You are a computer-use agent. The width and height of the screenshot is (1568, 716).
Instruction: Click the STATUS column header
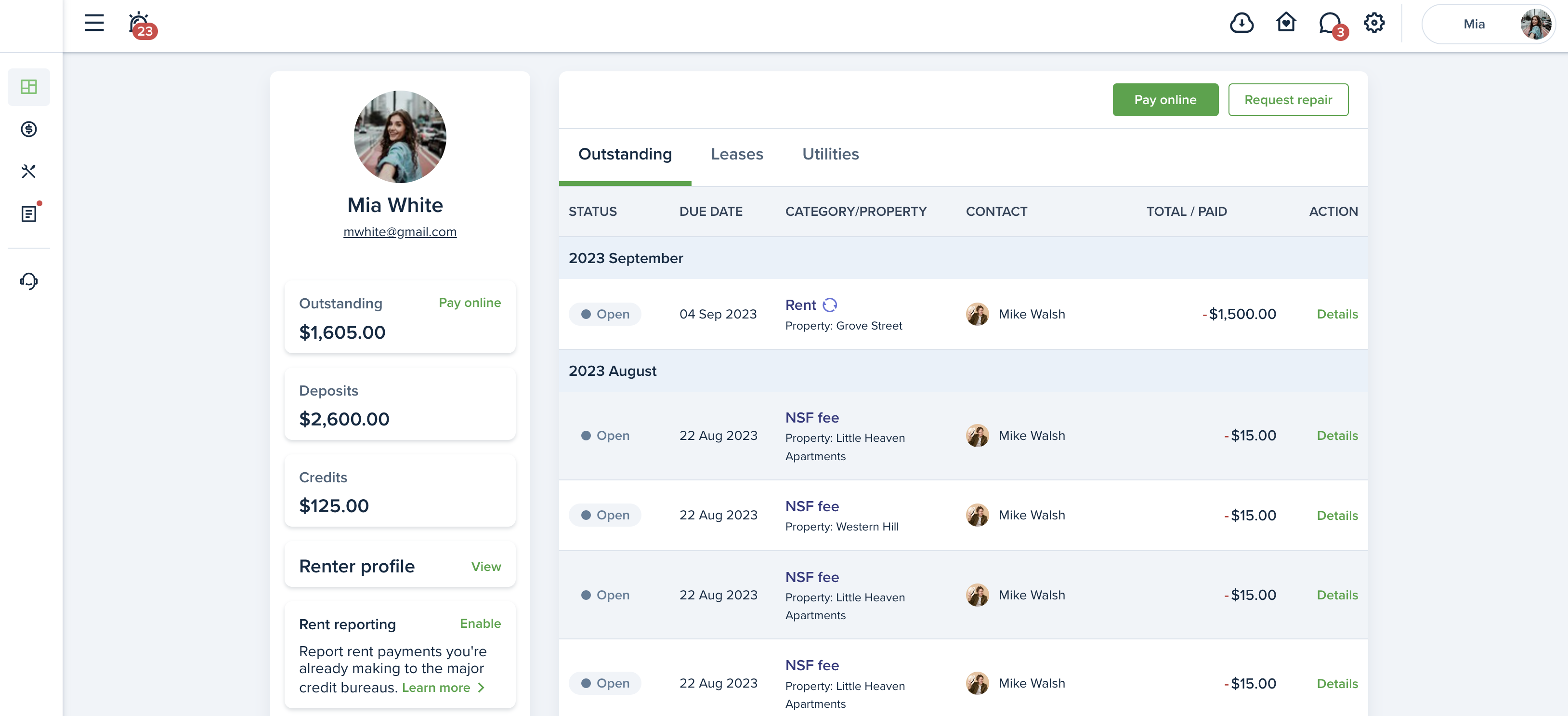592,211
